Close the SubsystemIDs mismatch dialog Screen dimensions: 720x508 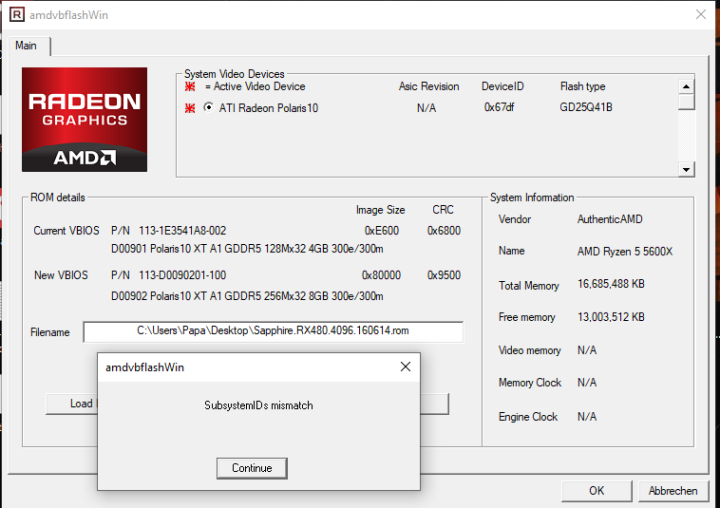click(405, 367)
